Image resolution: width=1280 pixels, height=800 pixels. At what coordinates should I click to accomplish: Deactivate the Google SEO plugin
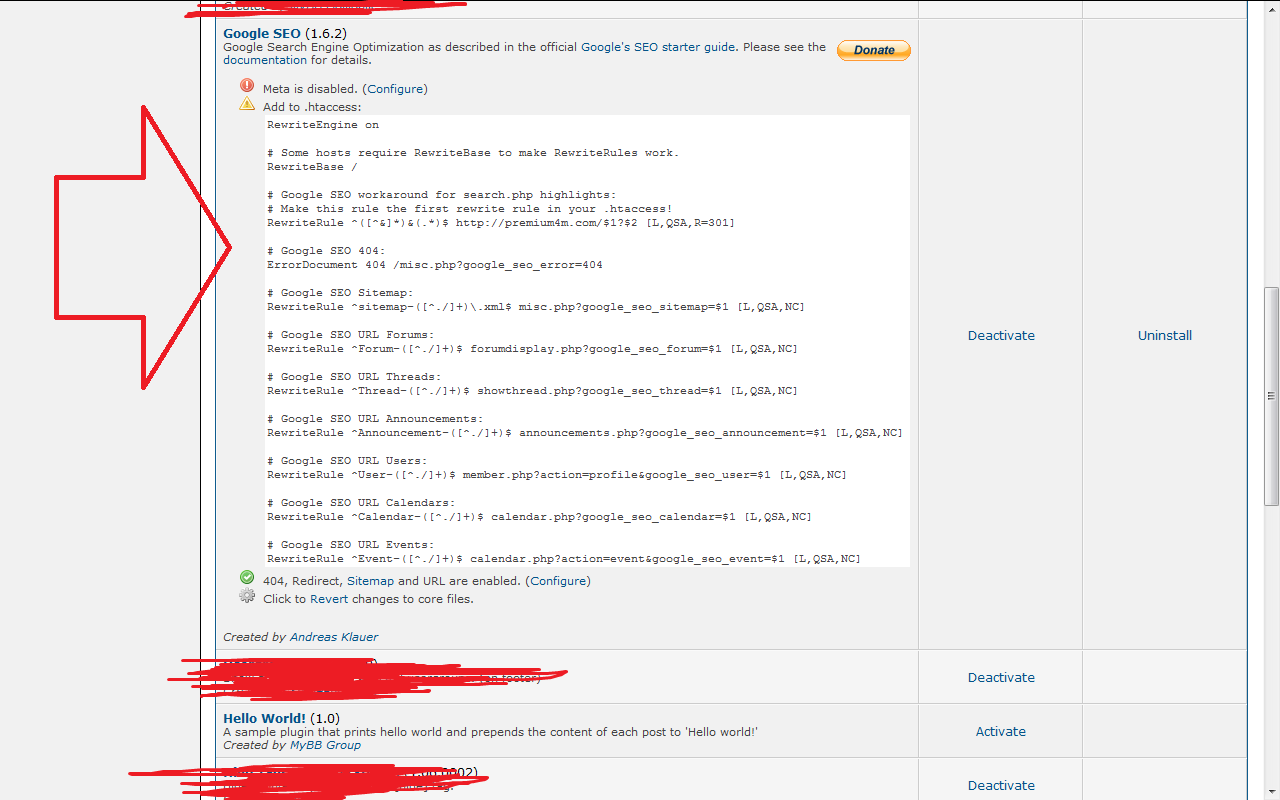click(x=1001, y=336)
